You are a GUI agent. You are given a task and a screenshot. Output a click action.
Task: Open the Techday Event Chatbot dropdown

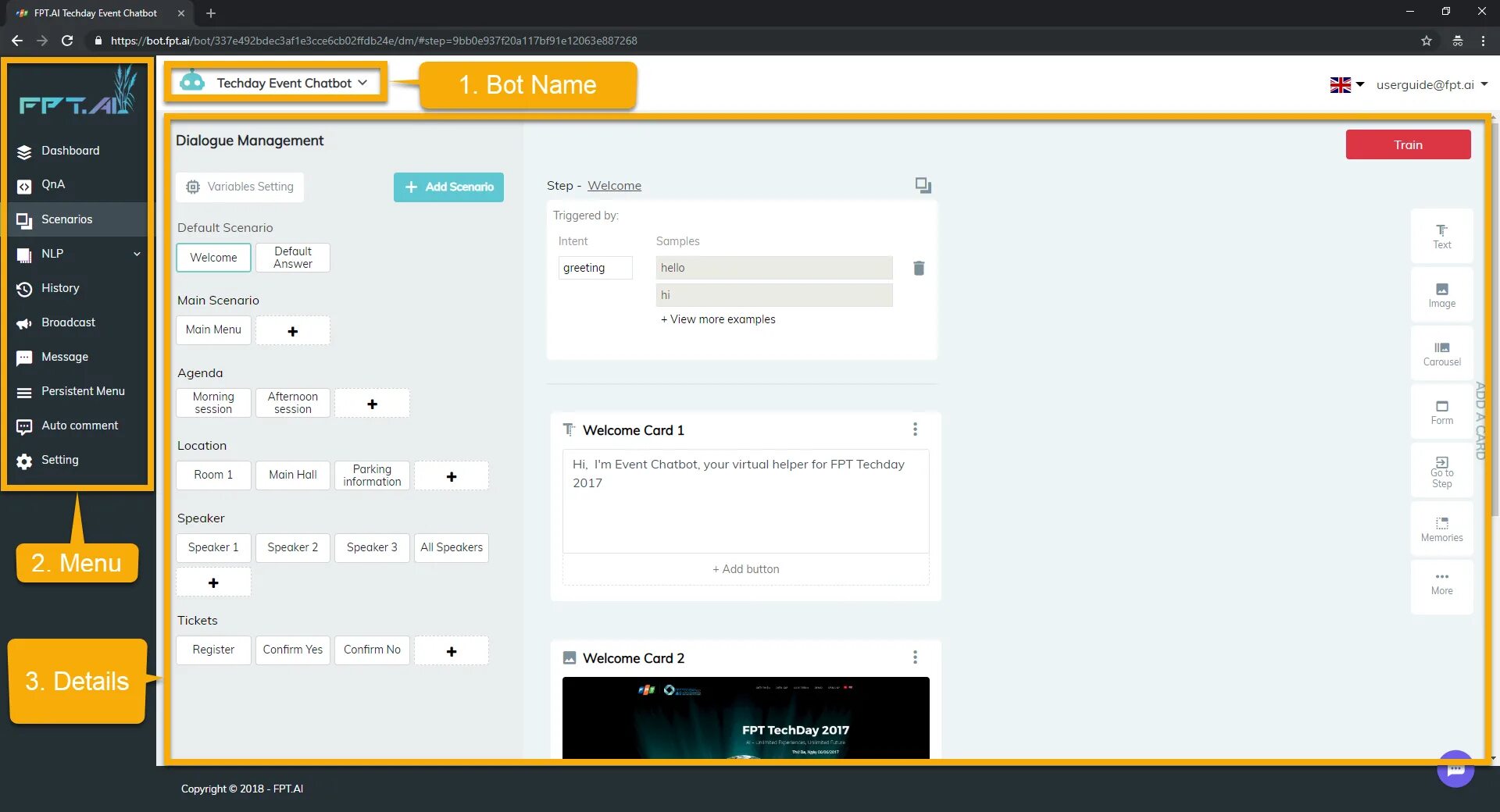click(291, 83)
